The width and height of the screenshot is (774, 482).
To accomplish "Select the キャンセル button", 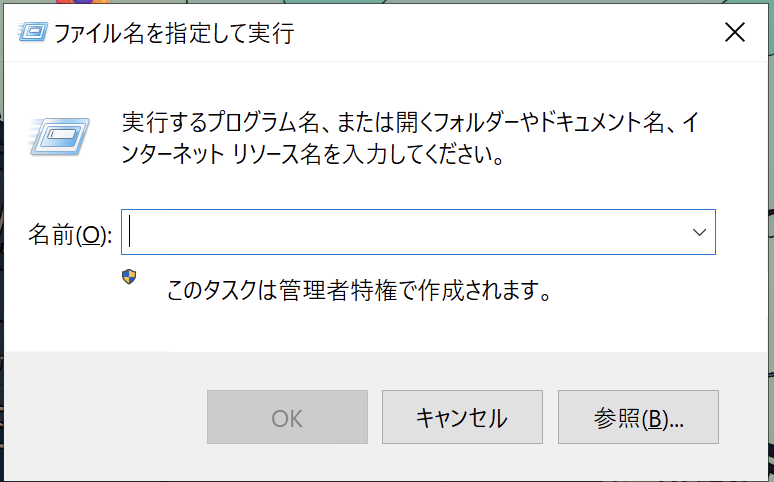I will click(x=462, y=417).
